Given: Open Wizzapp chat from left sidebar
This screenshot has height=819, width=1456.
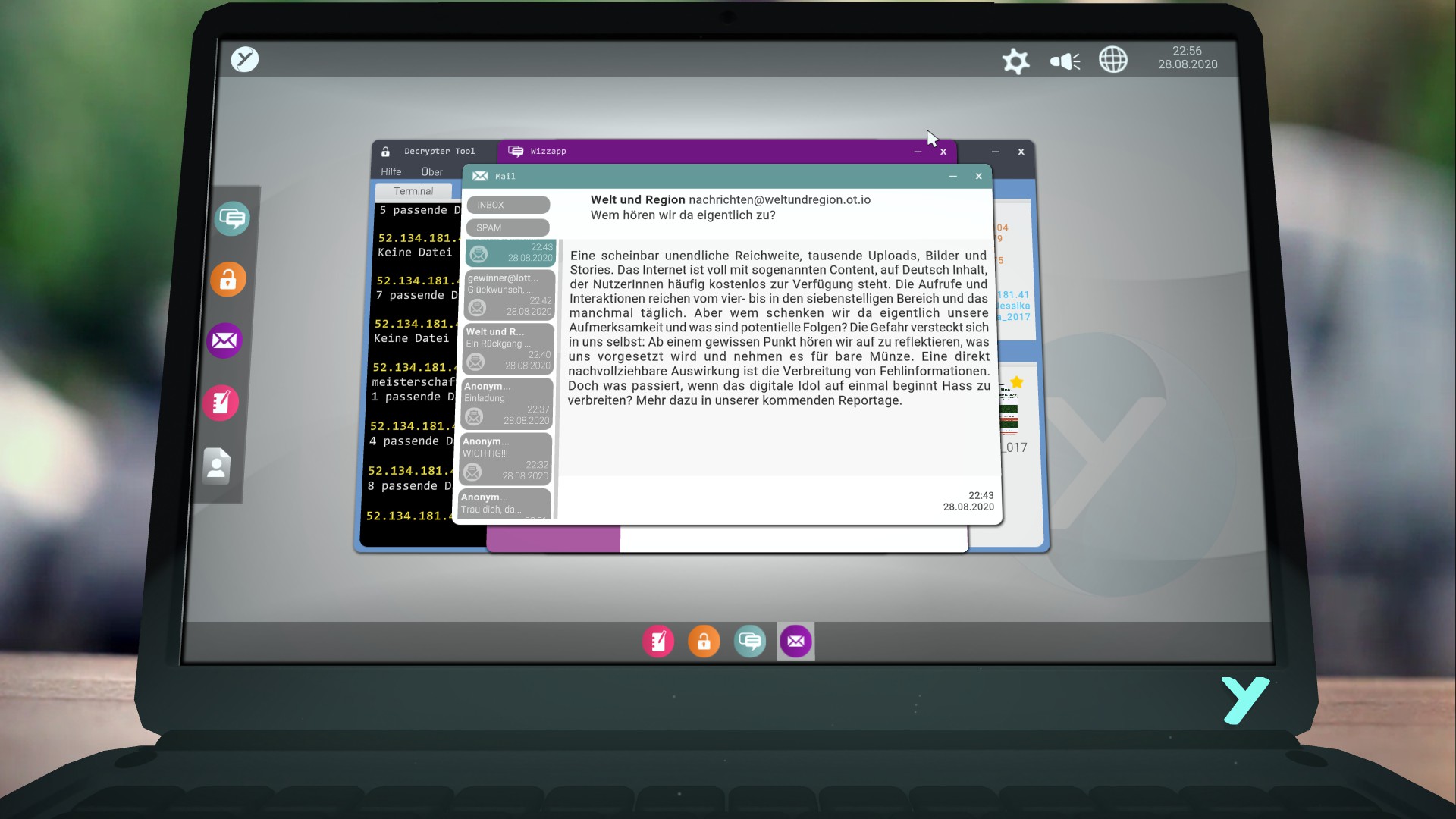Looking at the screenshot, I should click(x=231, y=218).
